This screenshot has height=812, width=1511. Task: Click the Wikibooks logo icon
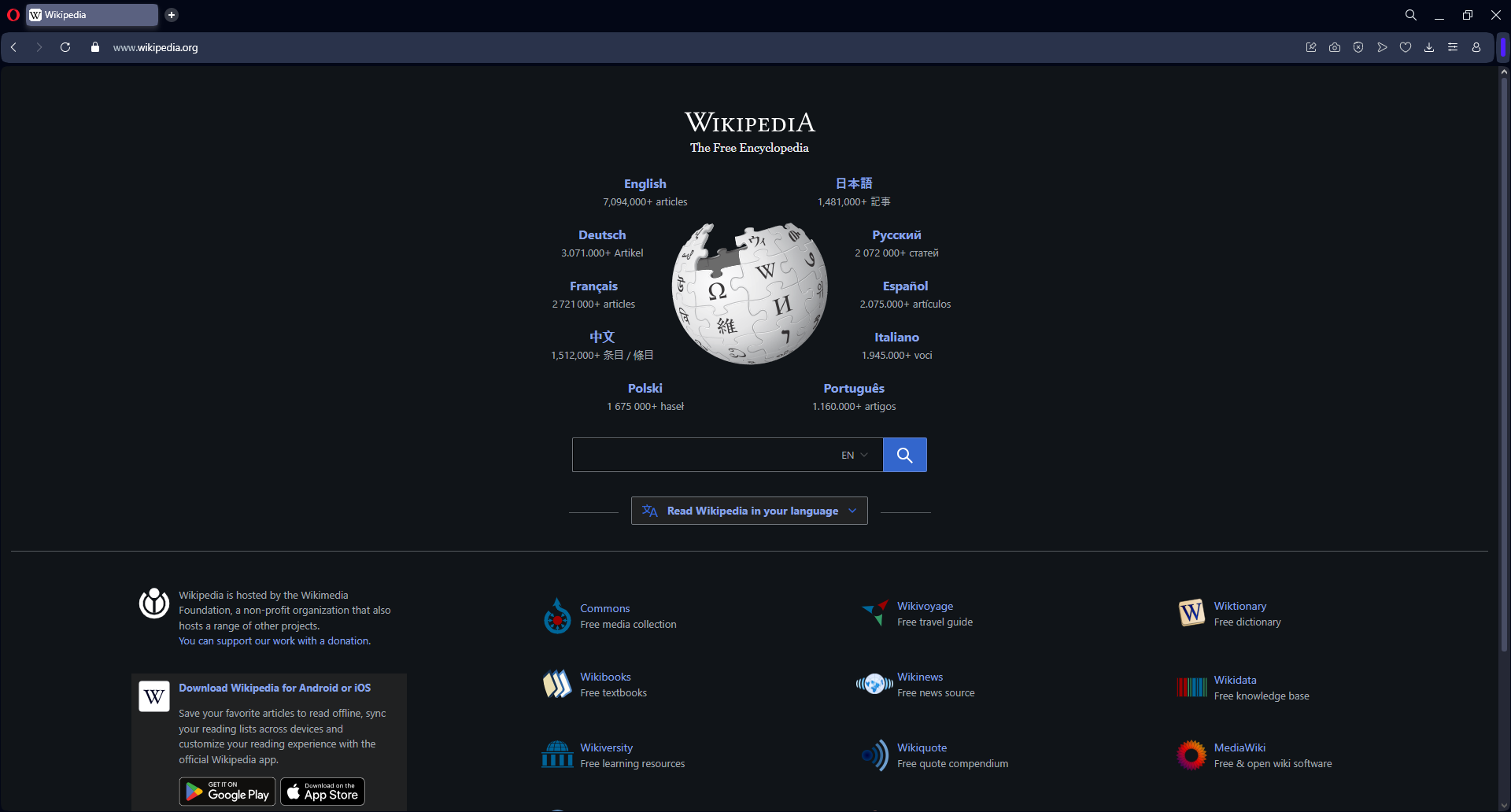click(x=557, y=684)
